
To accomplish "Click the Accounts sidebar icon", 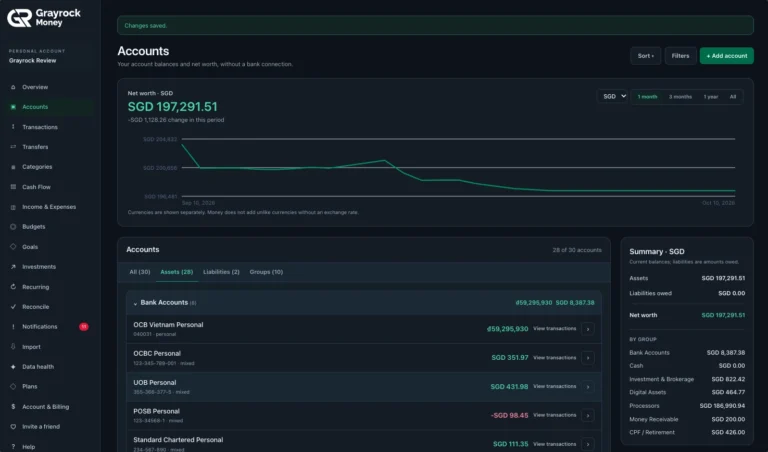I will click(13, 107).
